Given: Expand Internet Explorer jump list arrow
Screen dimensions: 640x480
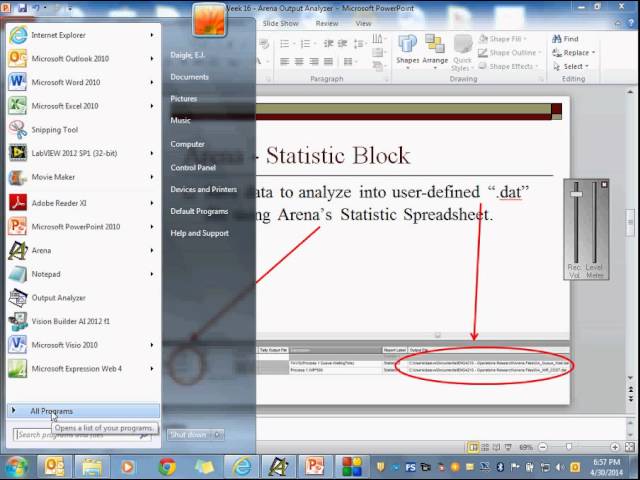Looking at the screenshot, I should (x=152, y=35).
